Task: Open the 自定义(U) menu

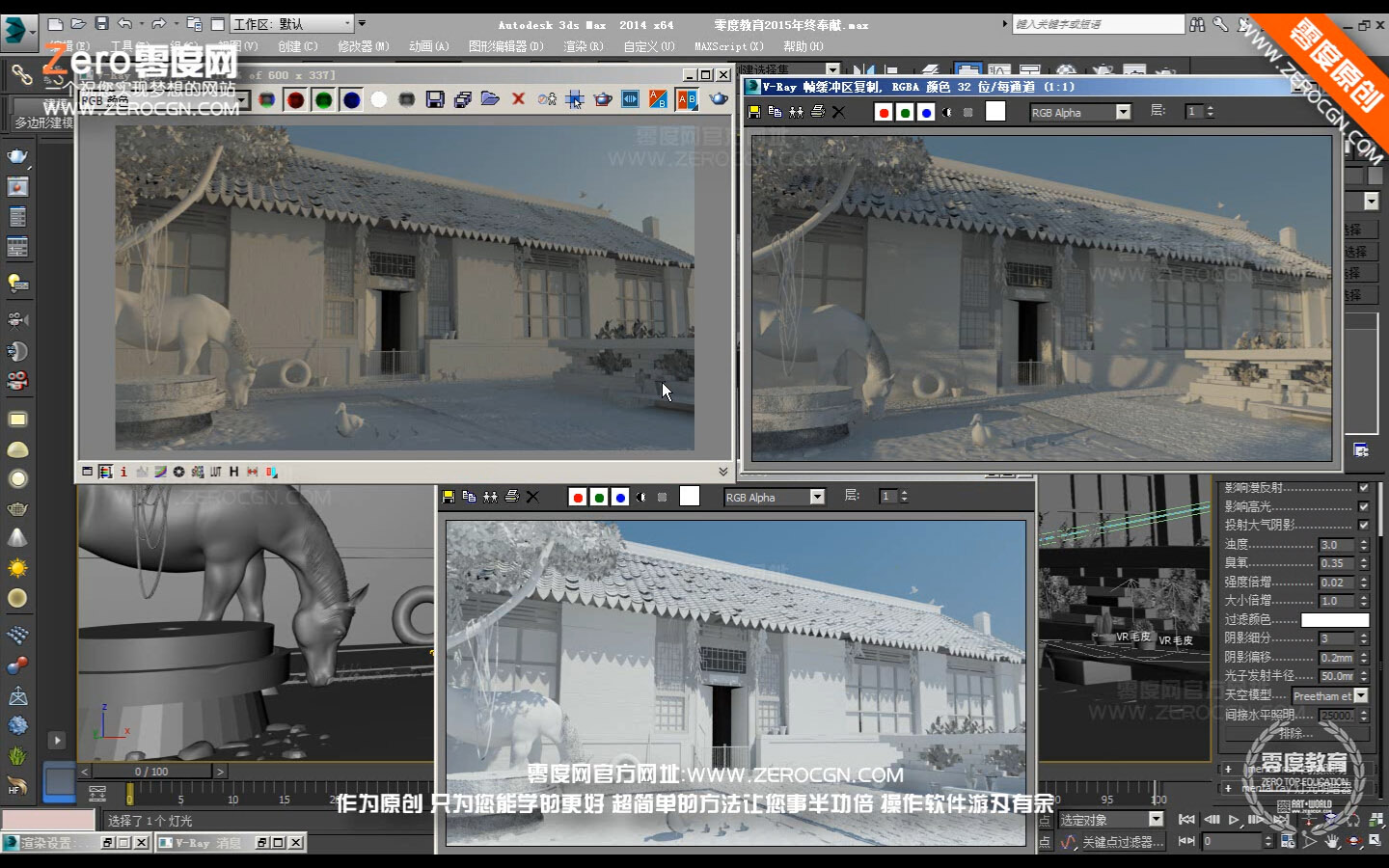Action: click(649, 46)
